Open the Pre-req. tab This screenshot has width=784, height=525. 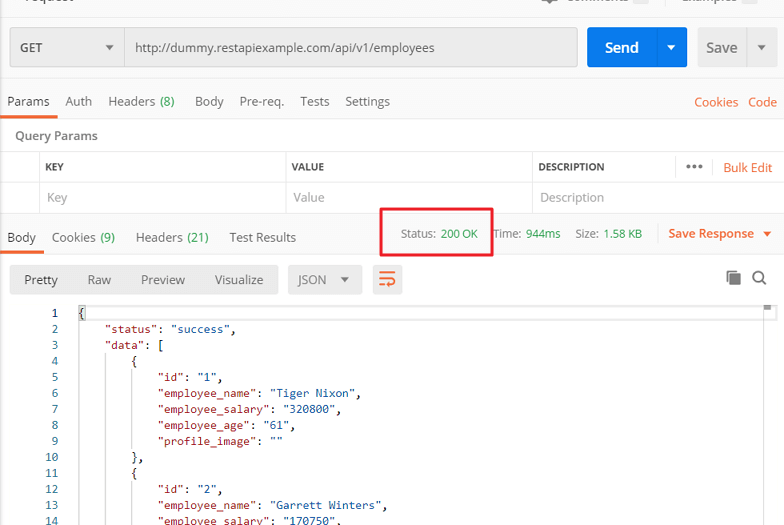[x=262, y=102]
